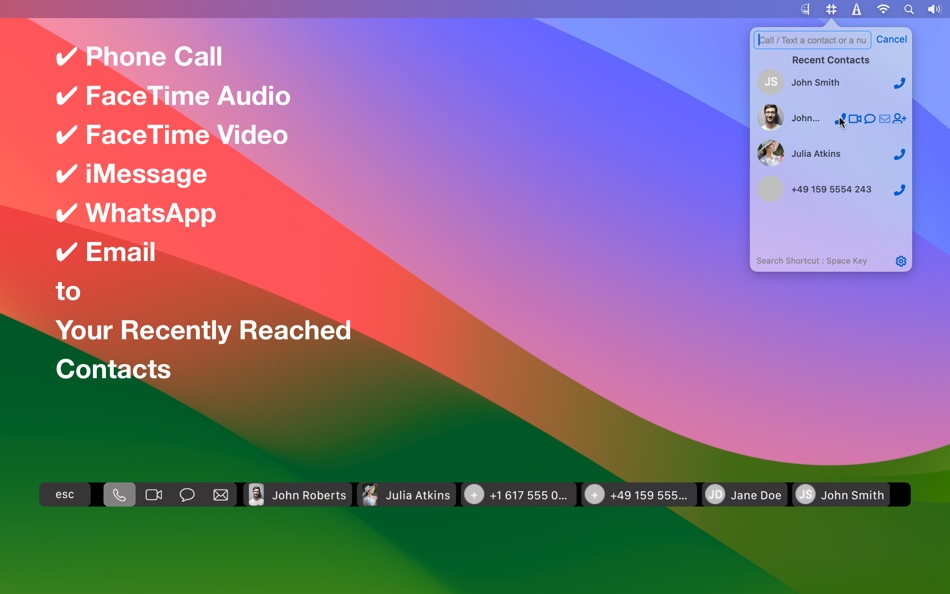This screenshot has height=594, width=950.
Task: Open the traffic-cone icon in the menu bar
Action: [857, 9]
